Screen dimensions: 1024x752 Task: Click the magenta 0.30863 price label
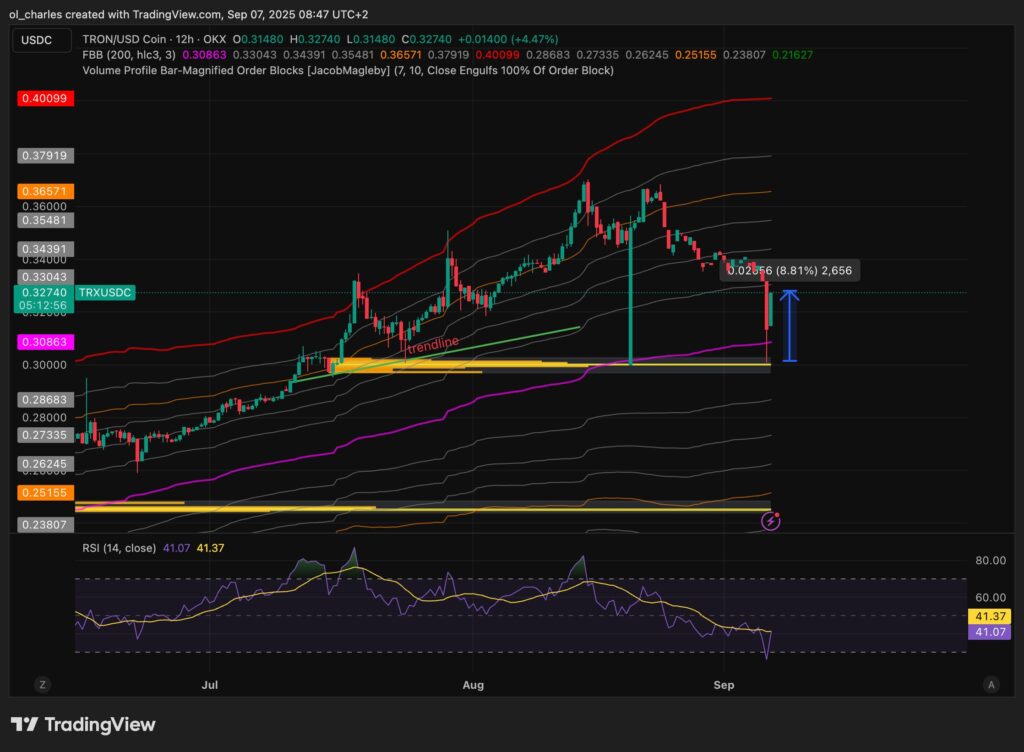point(44,342)
